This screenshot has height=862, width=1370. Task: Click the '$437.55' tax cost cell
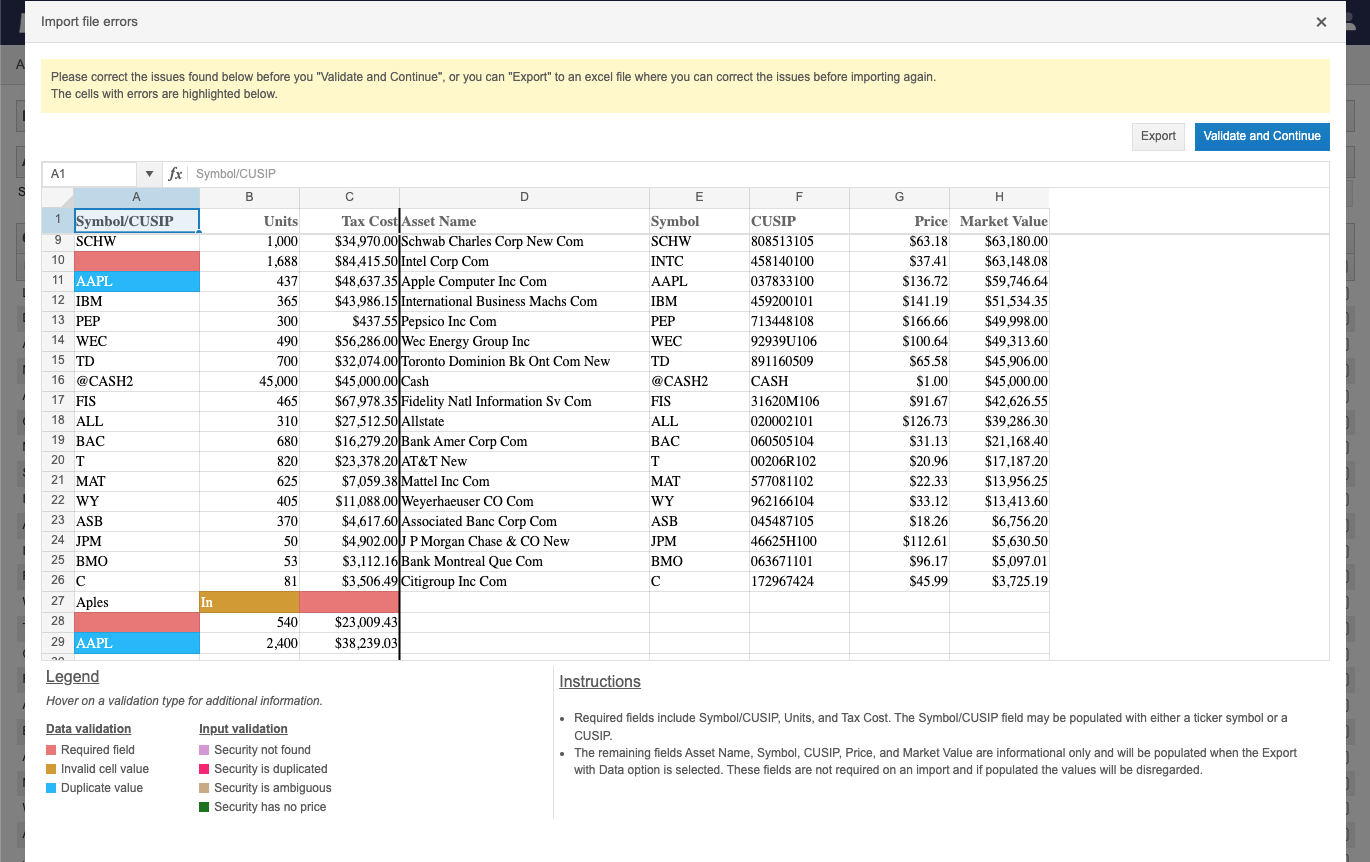pyautogui.click(x=349, y=321)
